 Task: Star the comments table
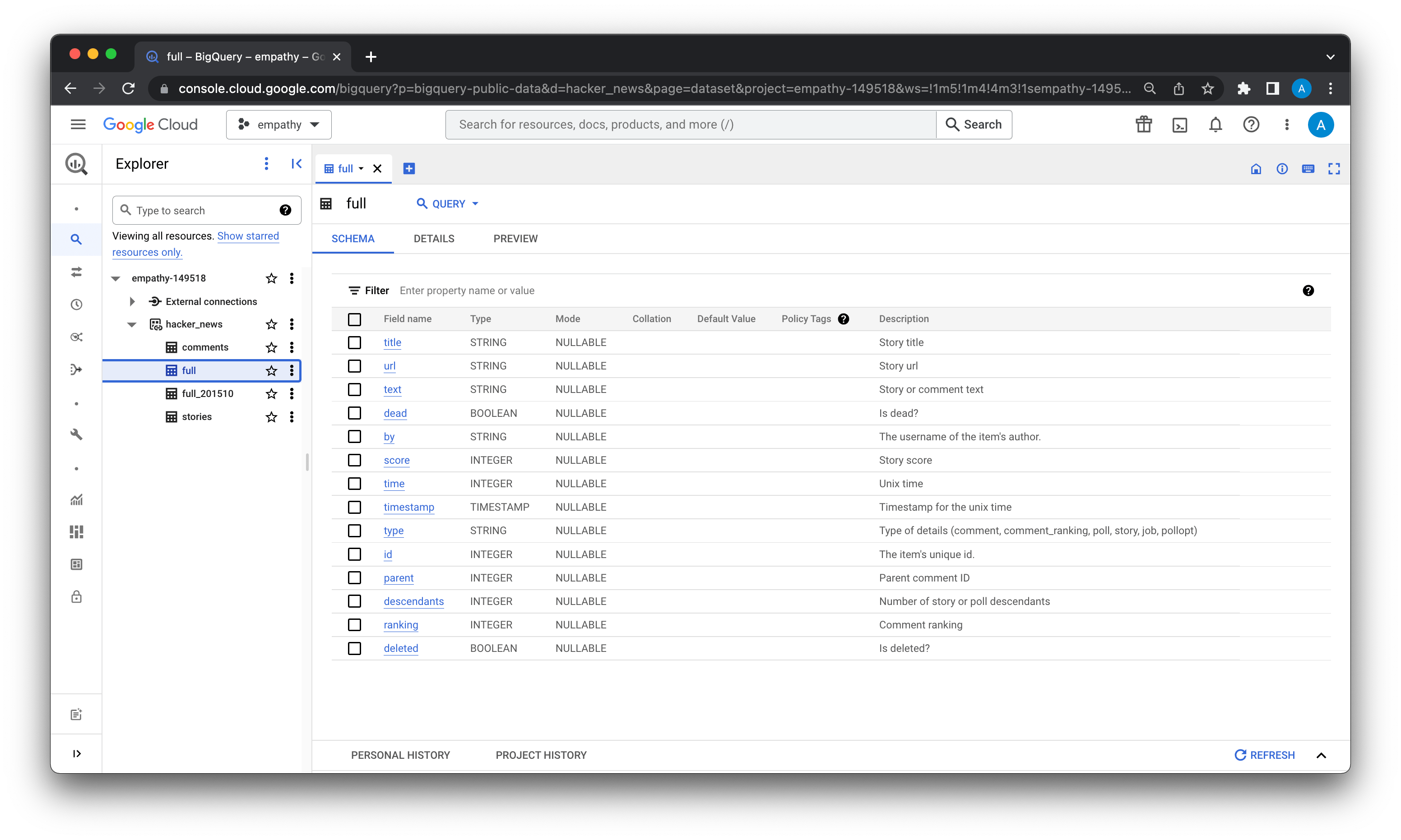tap(271, 347)
